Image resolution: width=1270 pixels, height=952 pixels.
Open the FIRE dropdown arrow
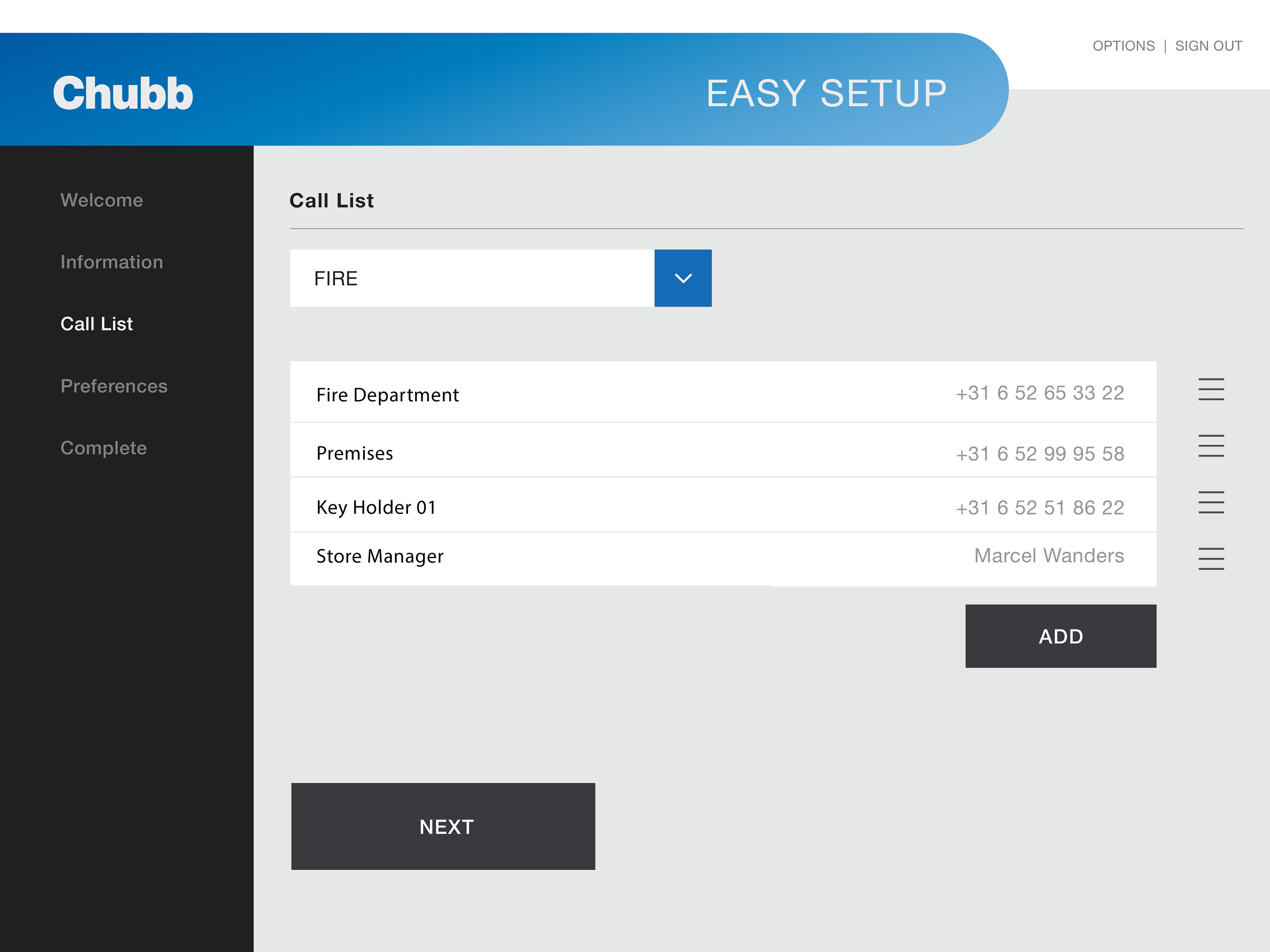coord(683,278)
